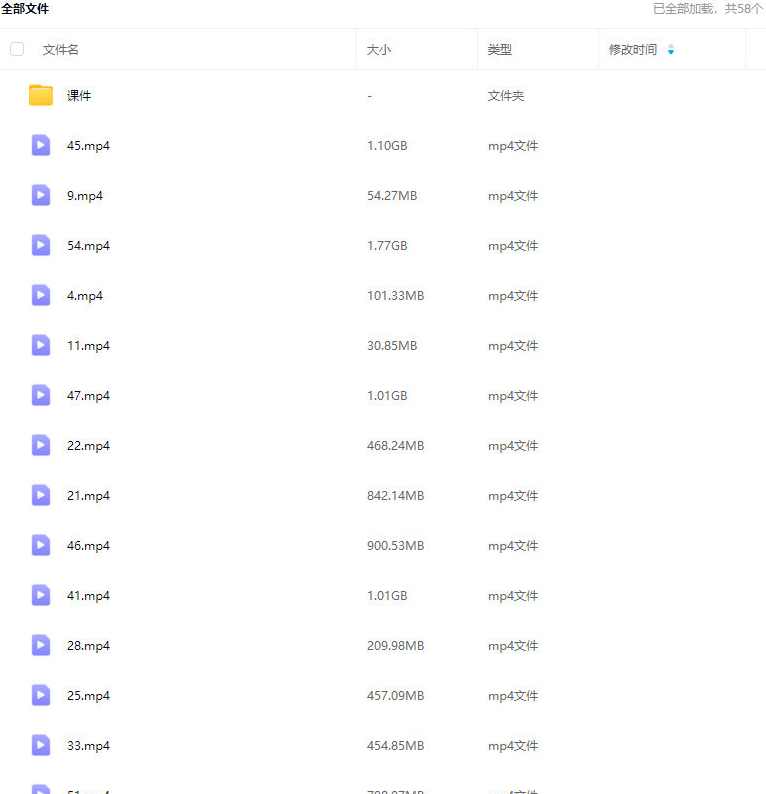Open the 课件 folder icon
Image resolution: width=766 pixels, height=794 pixels.
click(41, 96)
